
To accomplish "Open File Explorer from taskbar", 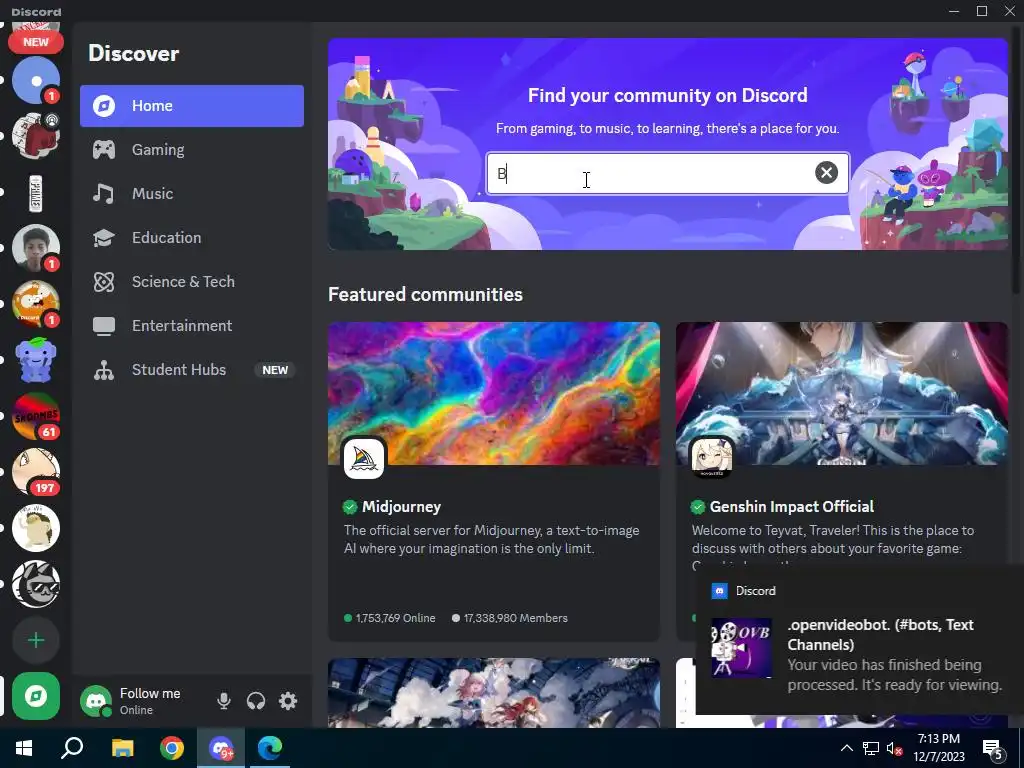I will [122, 748].
